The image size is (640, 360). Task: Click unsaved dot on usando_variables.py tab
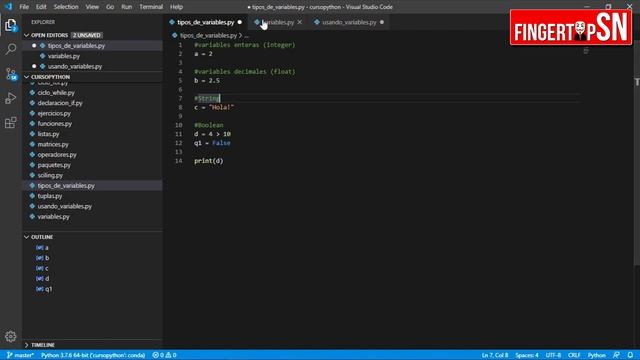[x=382, y=22]
